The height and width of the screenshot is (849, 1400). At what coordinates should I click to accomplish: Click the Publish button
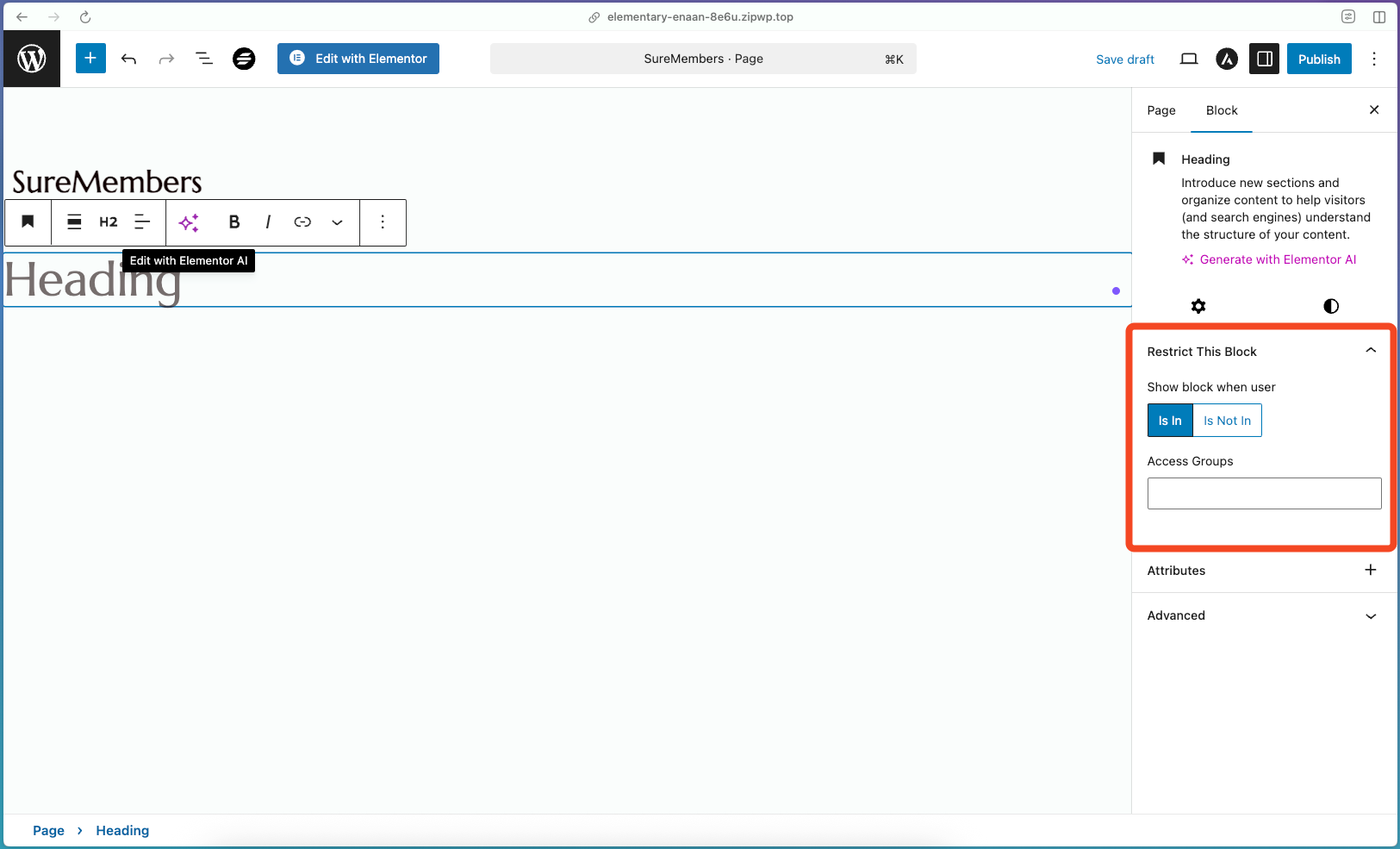pyautogui.click(x=1319, y=59)
